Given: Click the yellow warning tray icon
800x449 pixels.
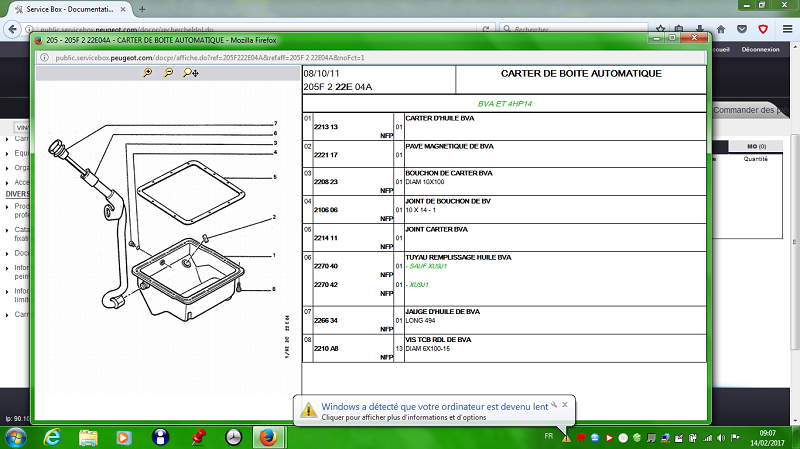Looking at the screenshot, I should coord(566,438).
